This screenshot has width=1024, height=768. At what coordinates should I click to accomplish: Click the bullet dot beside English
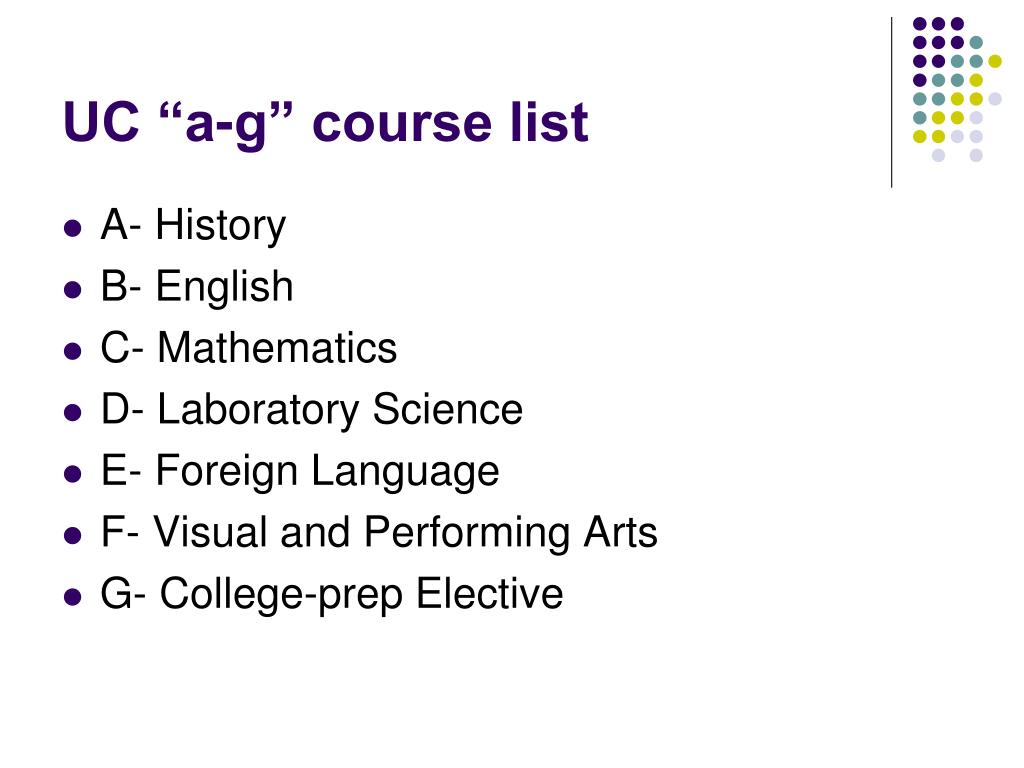[73, 289]
